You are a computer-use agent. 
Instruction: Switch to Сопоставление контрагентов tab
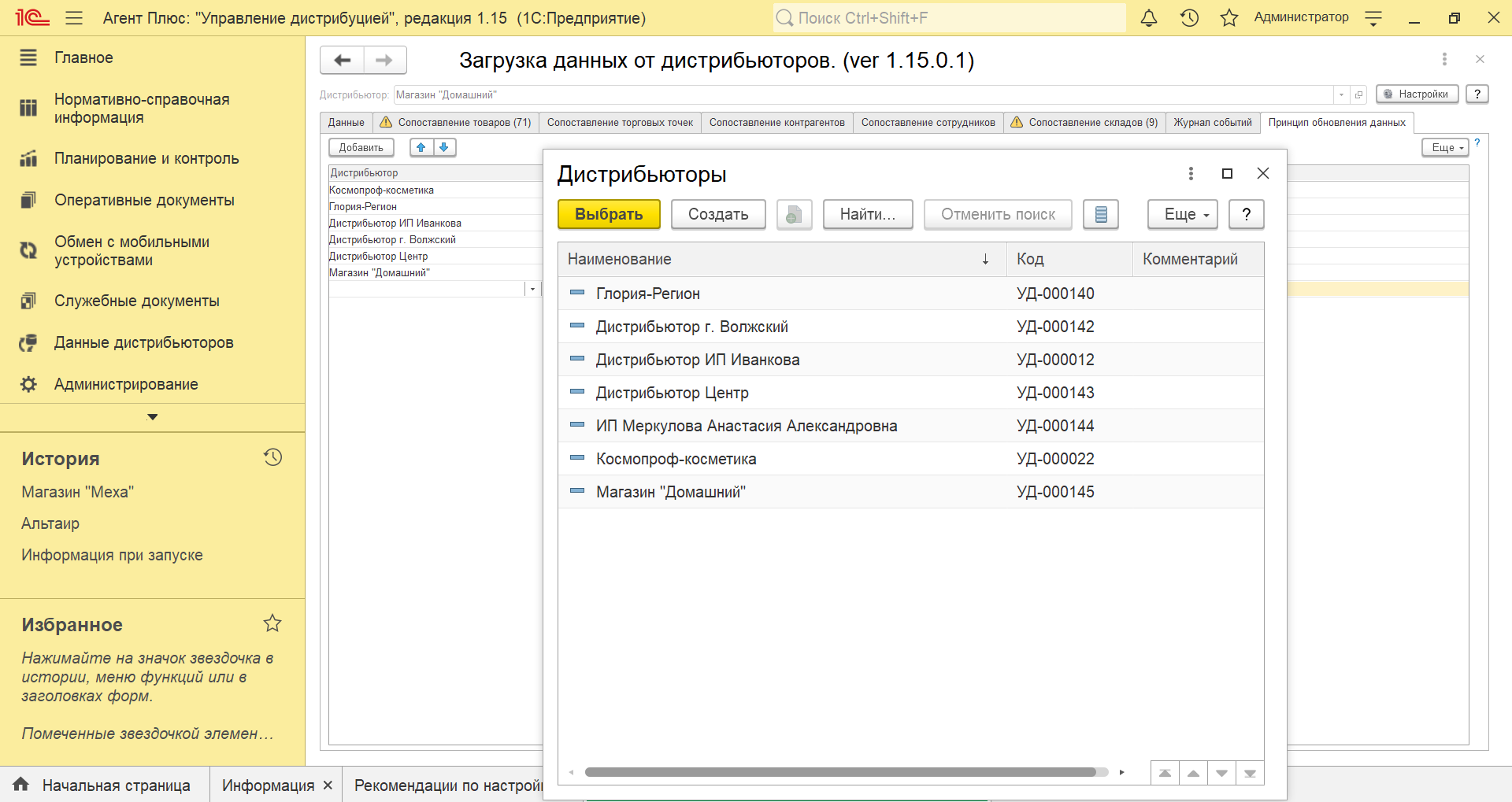pyautogui.click(x=776, y=122)
